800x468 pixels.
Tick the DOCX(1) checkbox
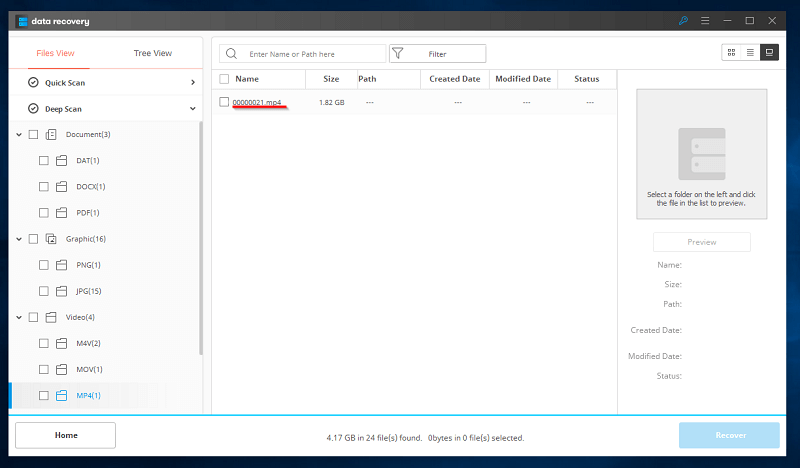point(44,187)
